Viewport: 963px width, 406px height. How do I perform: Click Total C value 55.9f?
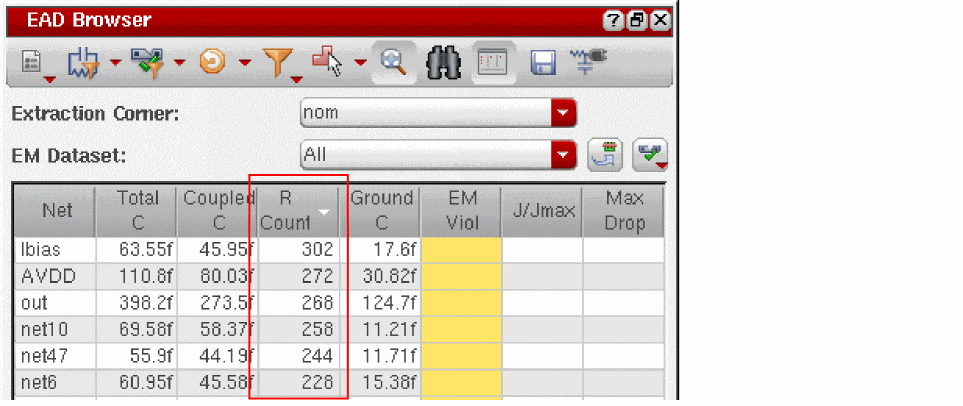click(x=152, y=357)
